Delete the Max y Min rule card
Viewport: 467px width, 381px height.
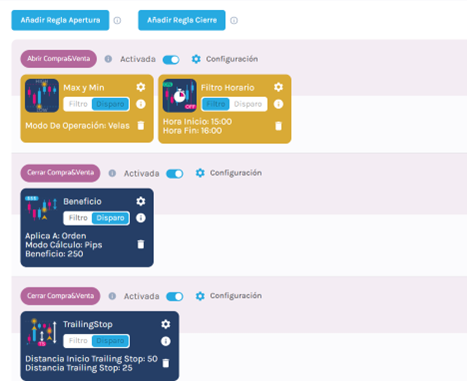point(141,125)
